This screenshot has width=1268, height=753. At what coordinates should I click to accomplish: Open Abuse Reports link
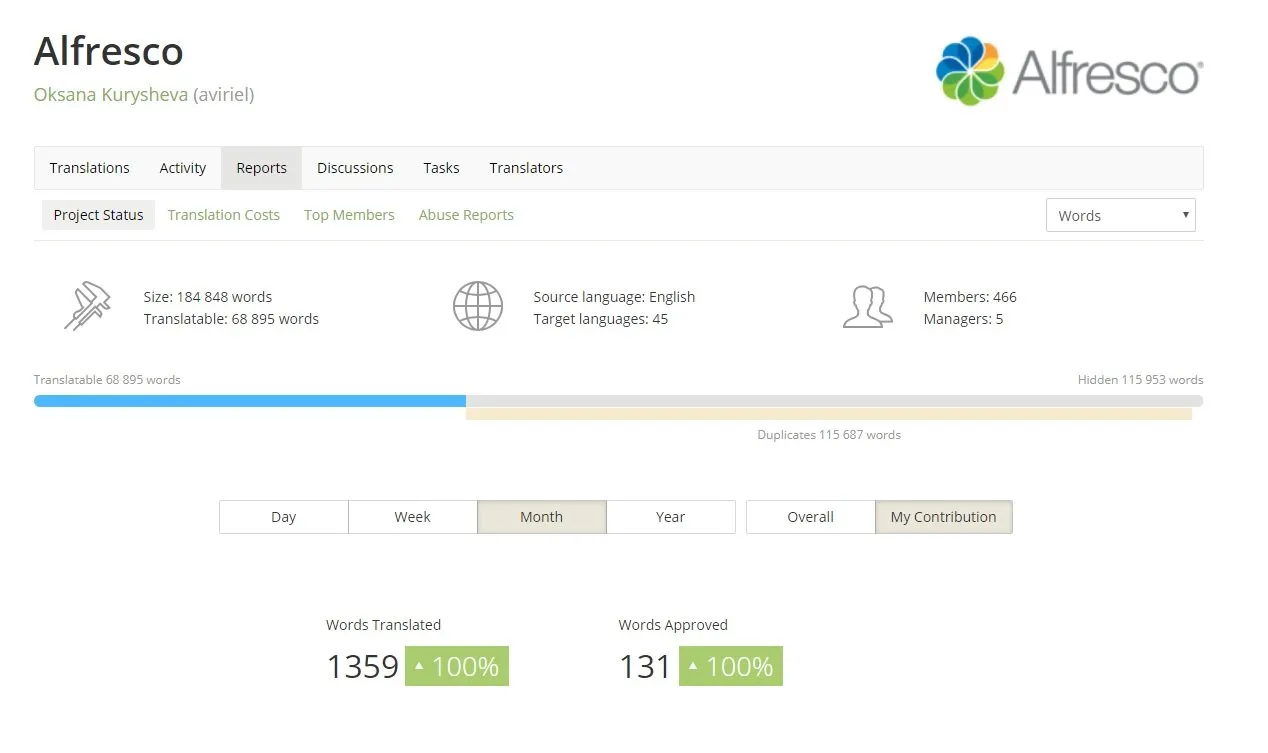click(466, 215)
